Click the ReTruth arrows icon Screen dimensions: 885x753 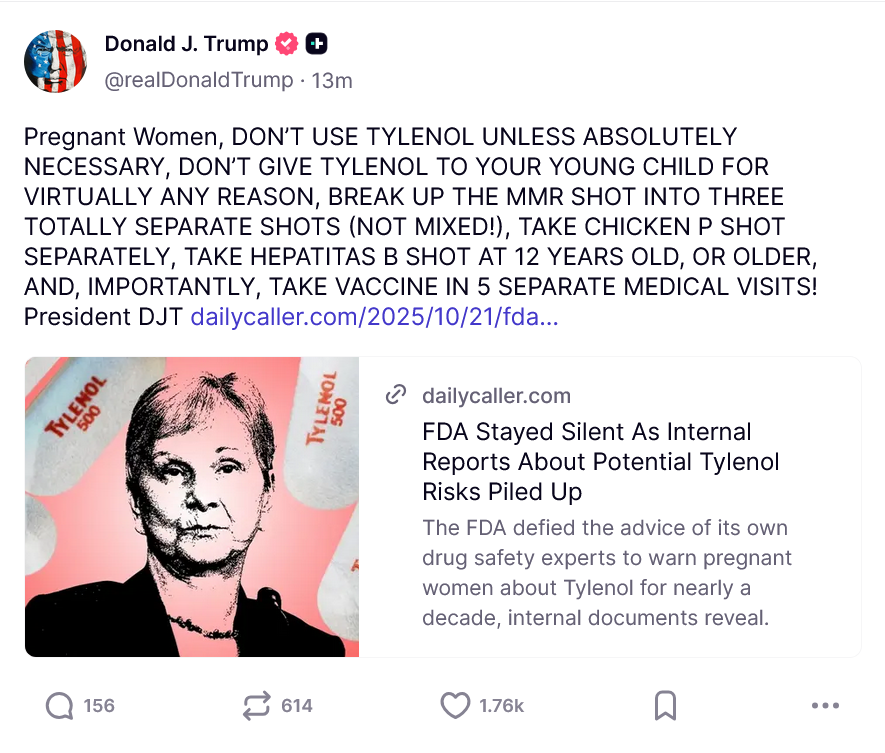pyautogui.click(x=257, y=706)
